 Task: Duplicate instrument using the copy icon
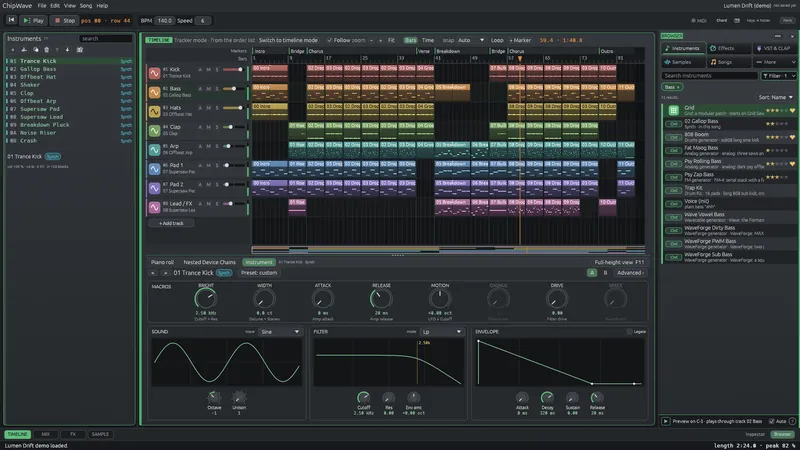tap(35, 50)
